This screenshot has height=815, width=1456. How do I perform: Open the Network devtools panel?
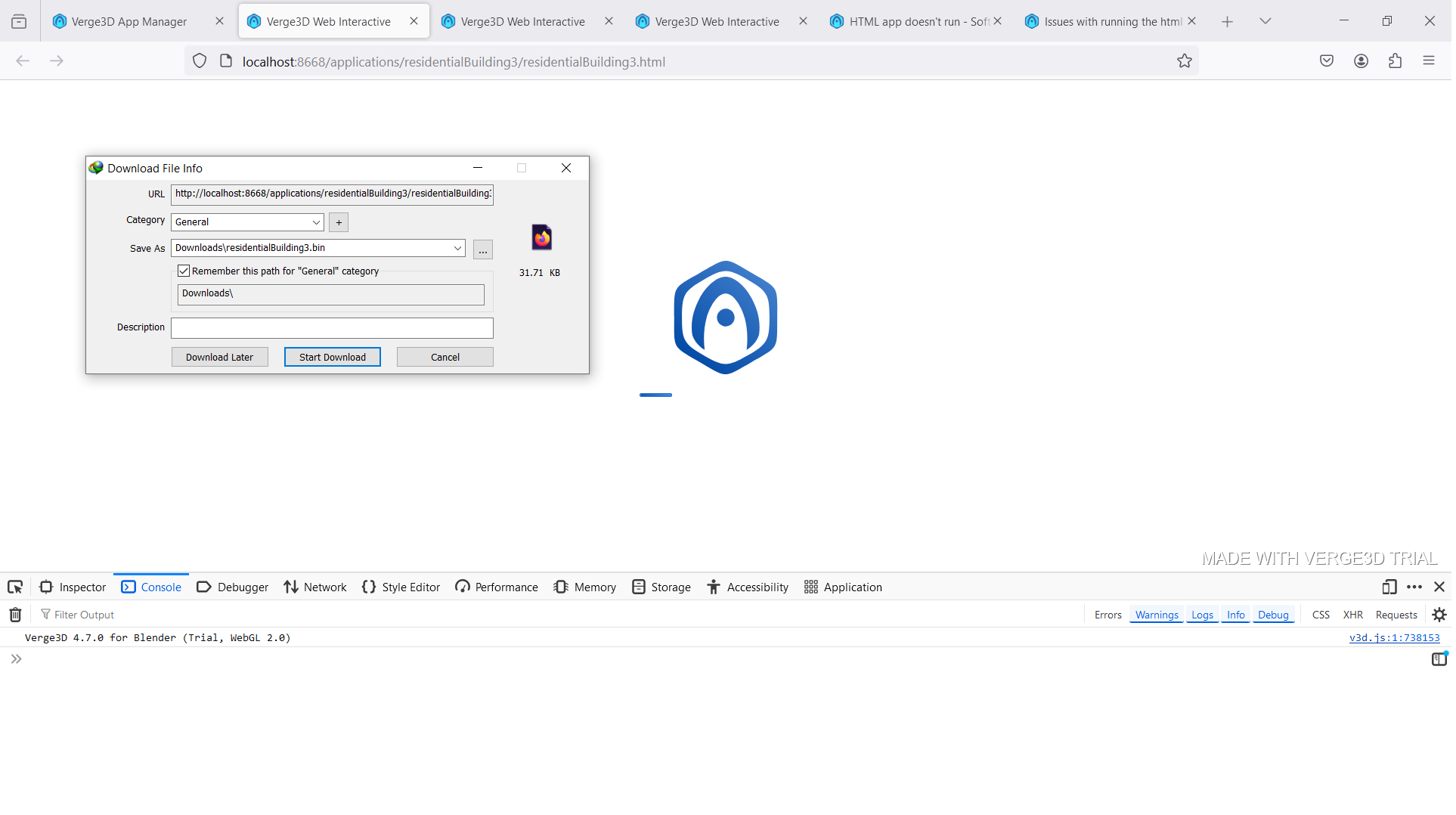point(315,587)
